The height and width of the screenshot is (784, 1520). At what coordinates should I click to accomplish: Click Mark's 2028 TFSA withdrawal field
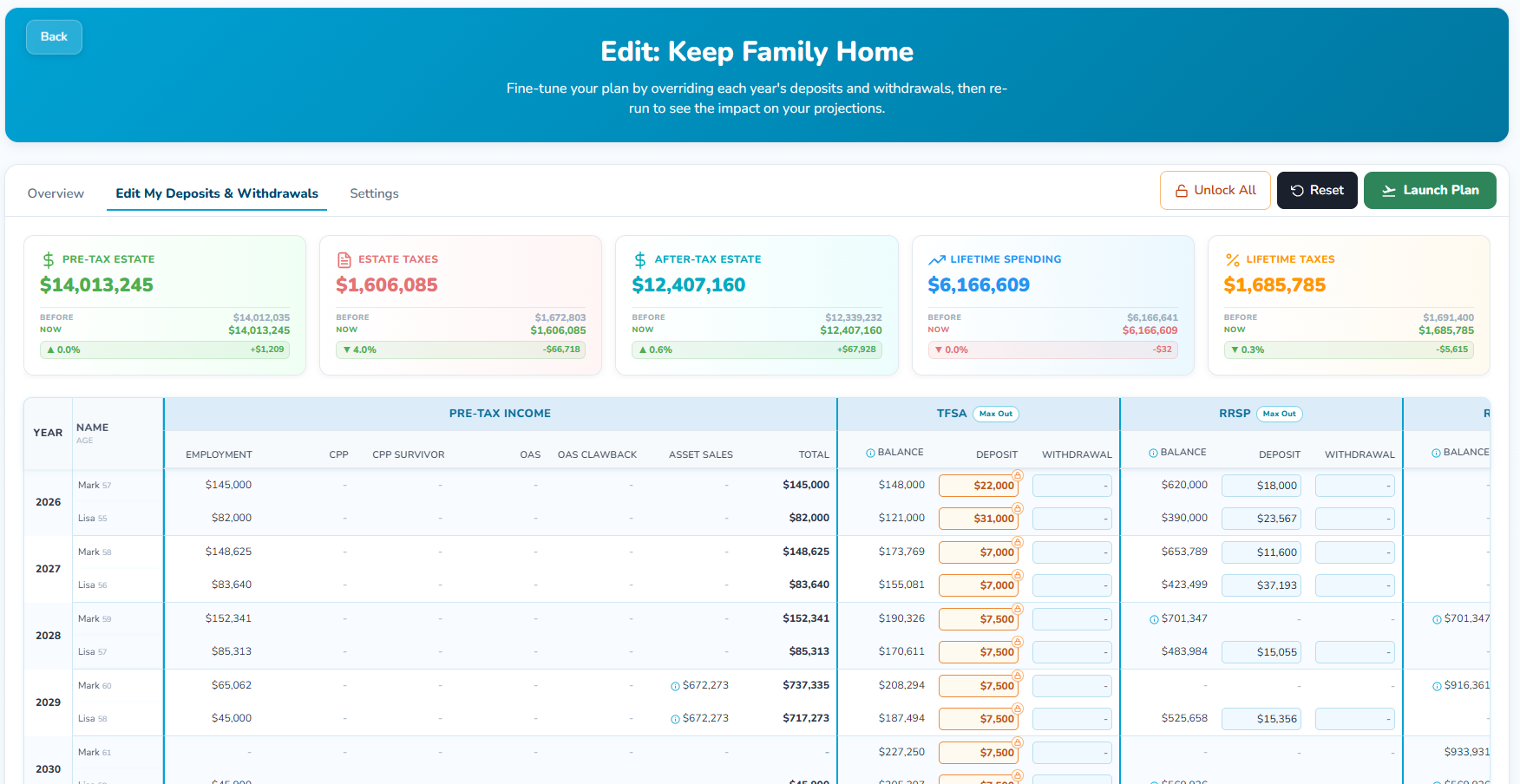[1072, 619]
